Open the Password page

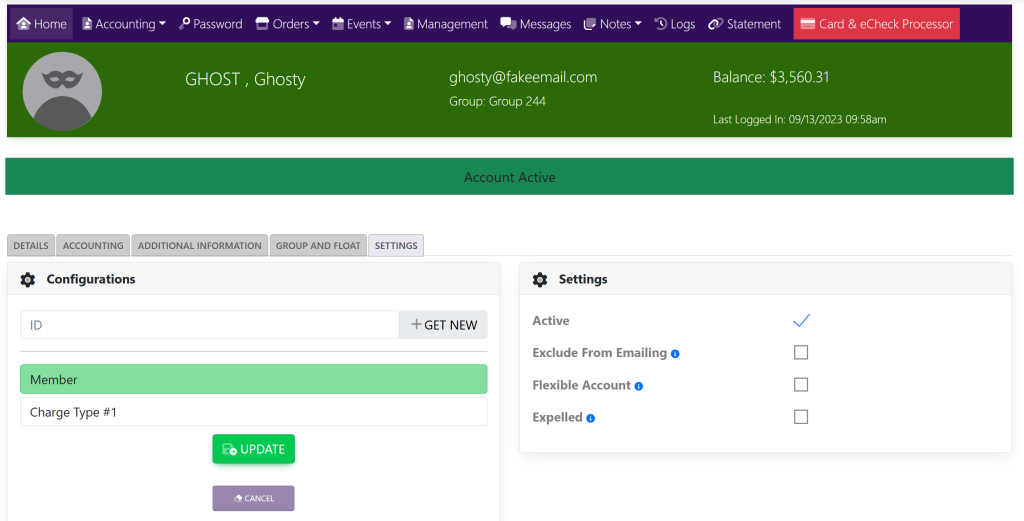[210, 24]
